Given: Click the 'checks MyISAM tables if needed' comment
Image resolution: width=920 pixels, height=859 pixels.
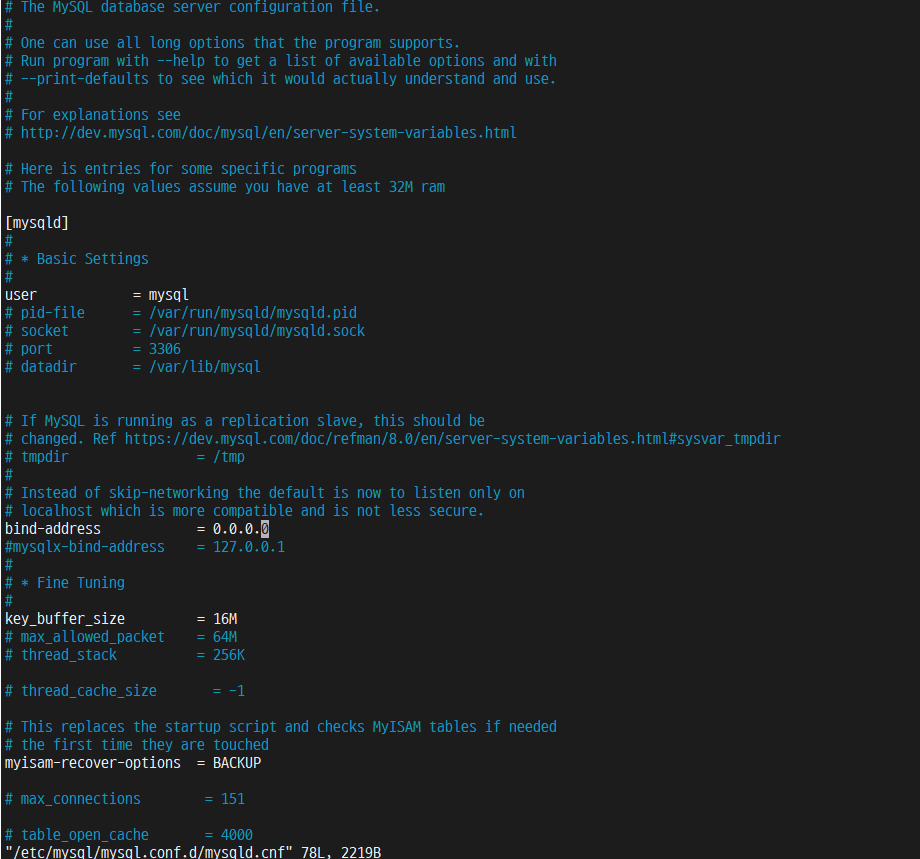Looking at the screenshot, I should tap(280, 726).
